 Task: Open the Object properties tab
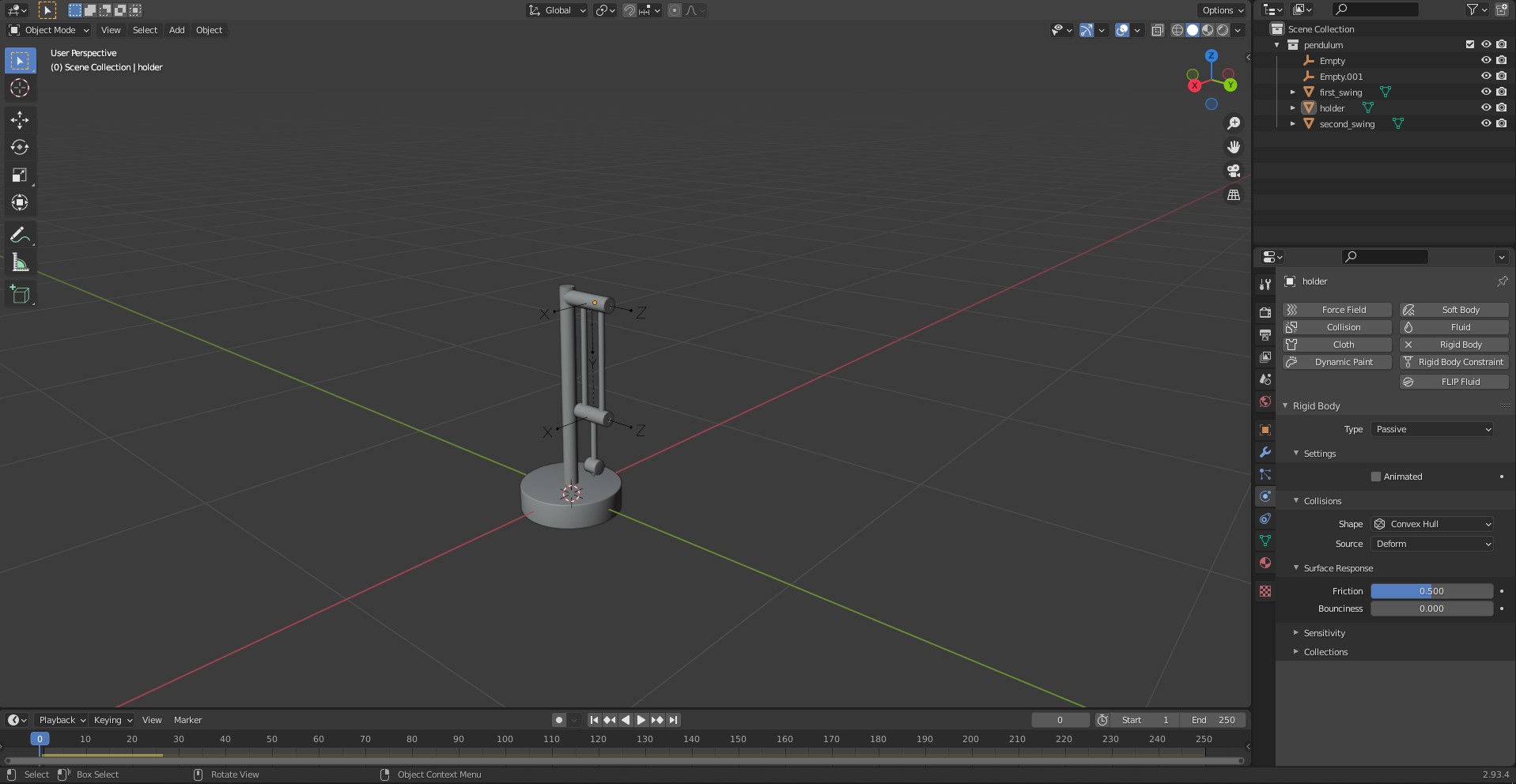click(x=1265, y=430)
